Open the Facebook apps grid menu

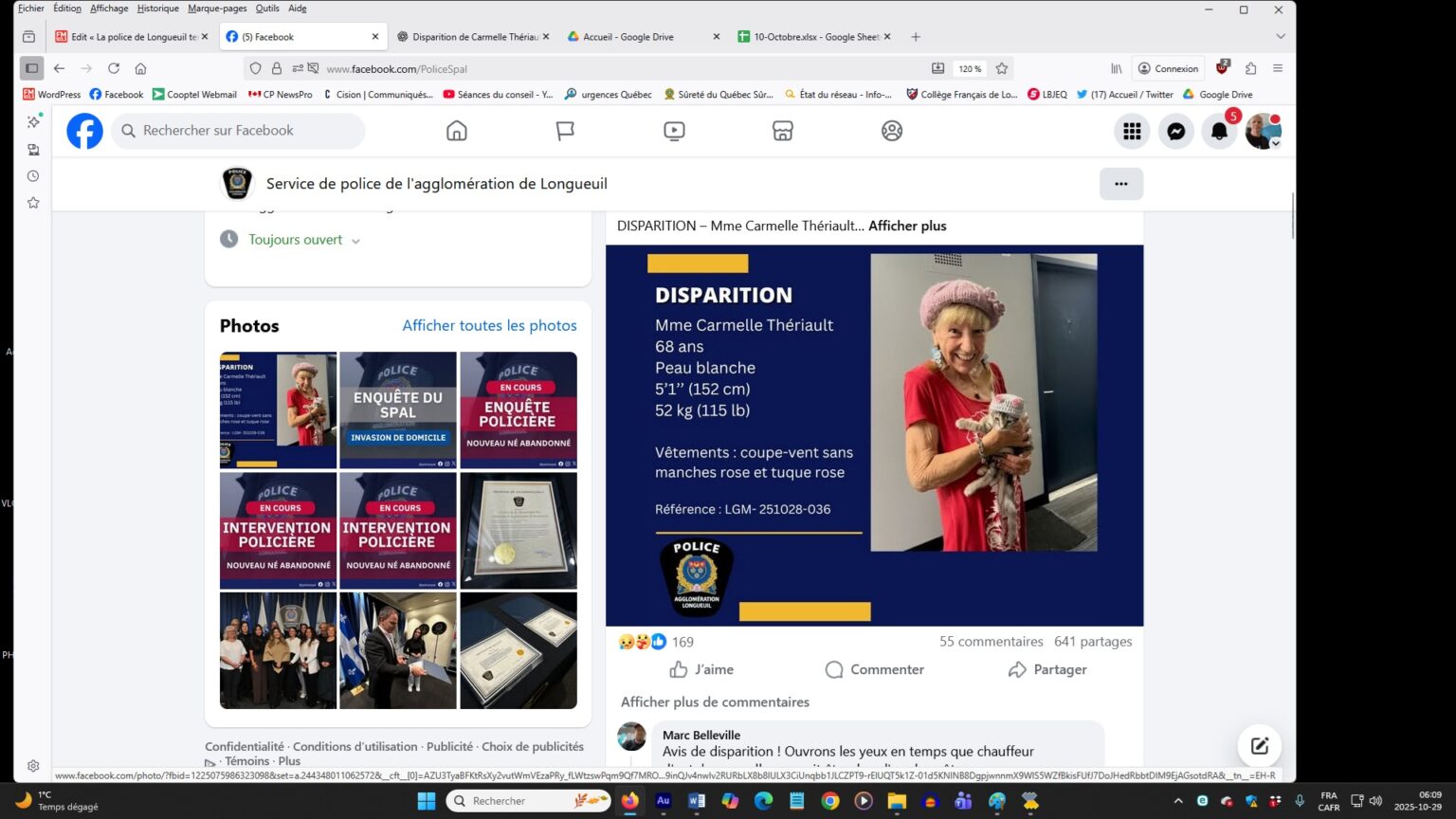[x=1132, y=132]
